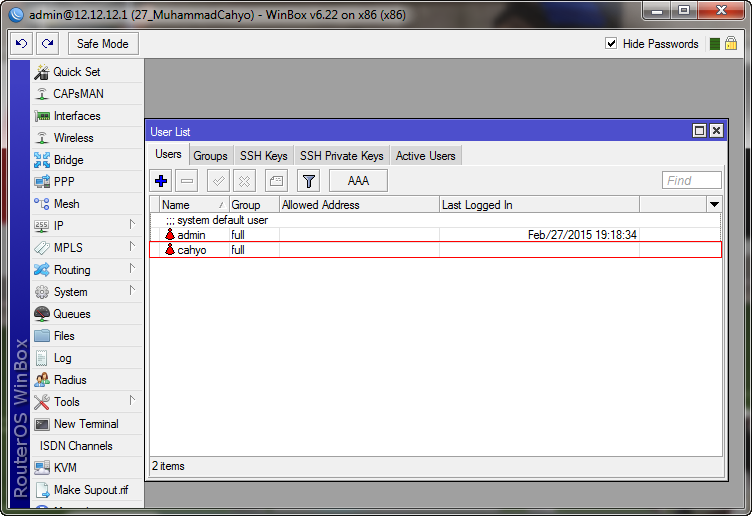The image size is (752, 516).
Task: Switch to the Users tab
Action: click(x=168, y=154)
